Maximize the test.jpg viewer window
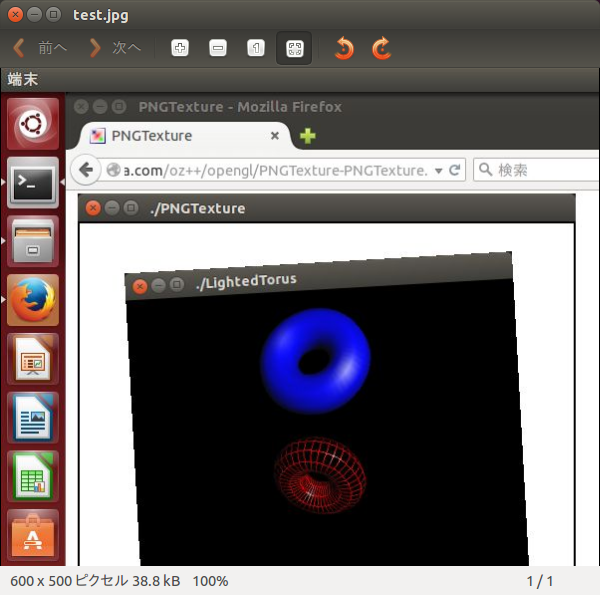This screenshot has height=595, width=600. [54, 15]
